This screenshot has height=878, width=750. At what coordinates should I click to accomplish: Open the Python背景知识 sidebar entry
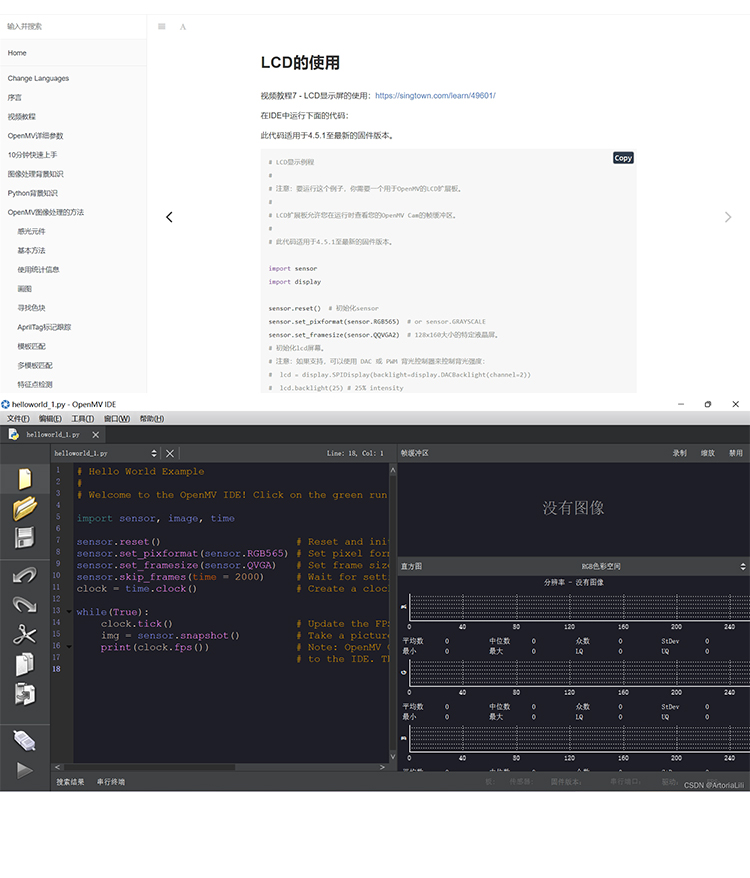(x=32, y=193)
